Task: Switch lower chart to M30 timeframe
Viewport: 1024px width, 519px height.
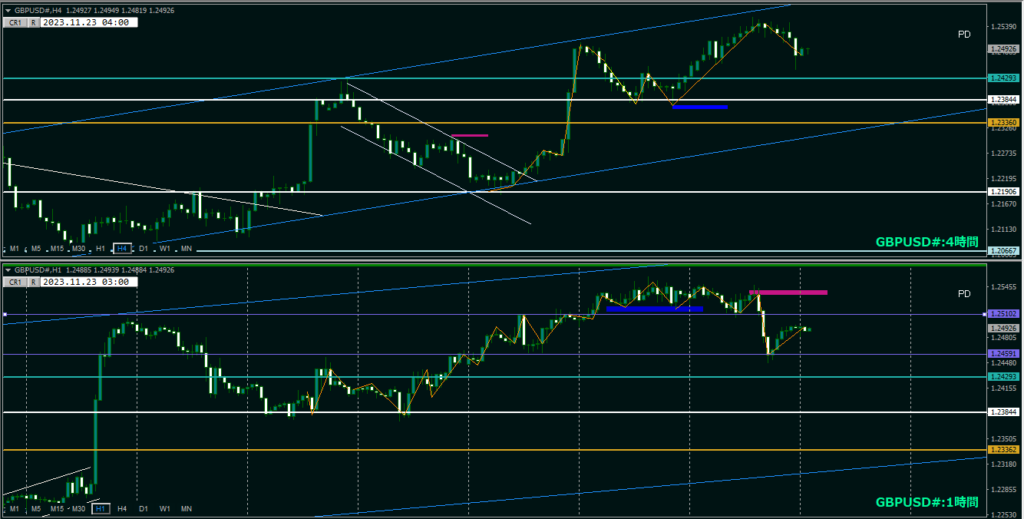Action: click(x=78, y=509)
